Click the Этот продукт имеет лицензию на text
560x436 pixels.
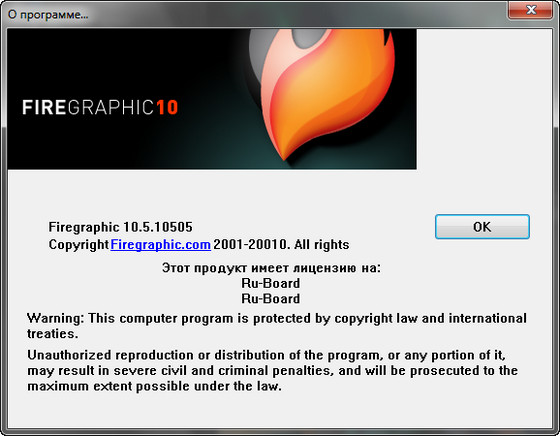271,268
